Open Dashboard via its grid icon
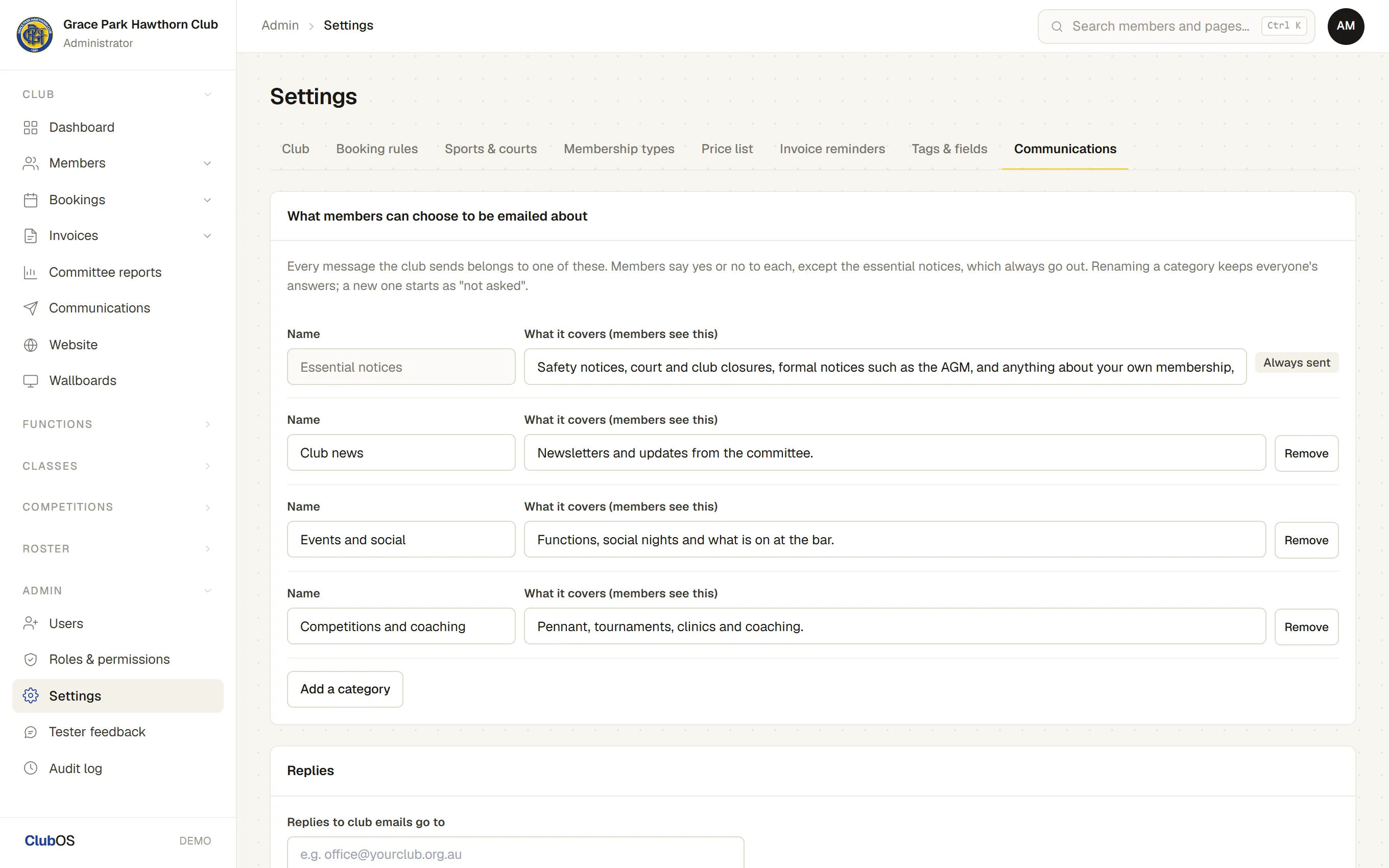Image resolution: width=1389 pixels, height=868 pixels. pyautogui.click(x=31, y=128)
